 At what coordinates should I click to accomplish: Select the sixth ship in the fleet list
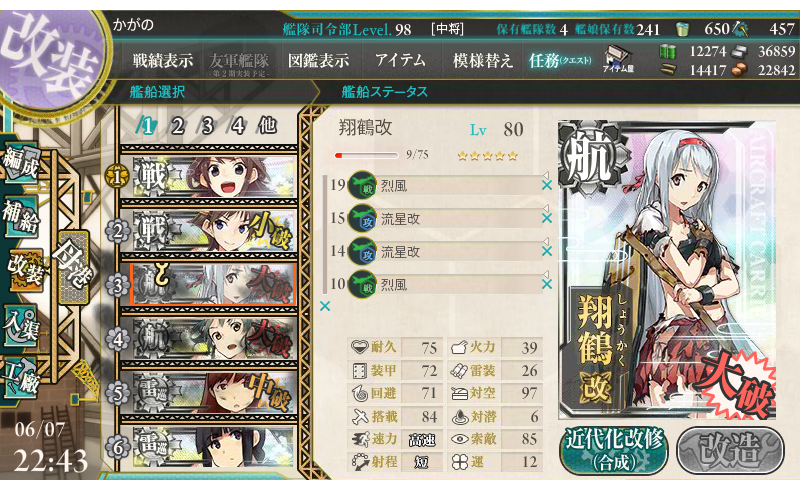click(x=209, y=447)
